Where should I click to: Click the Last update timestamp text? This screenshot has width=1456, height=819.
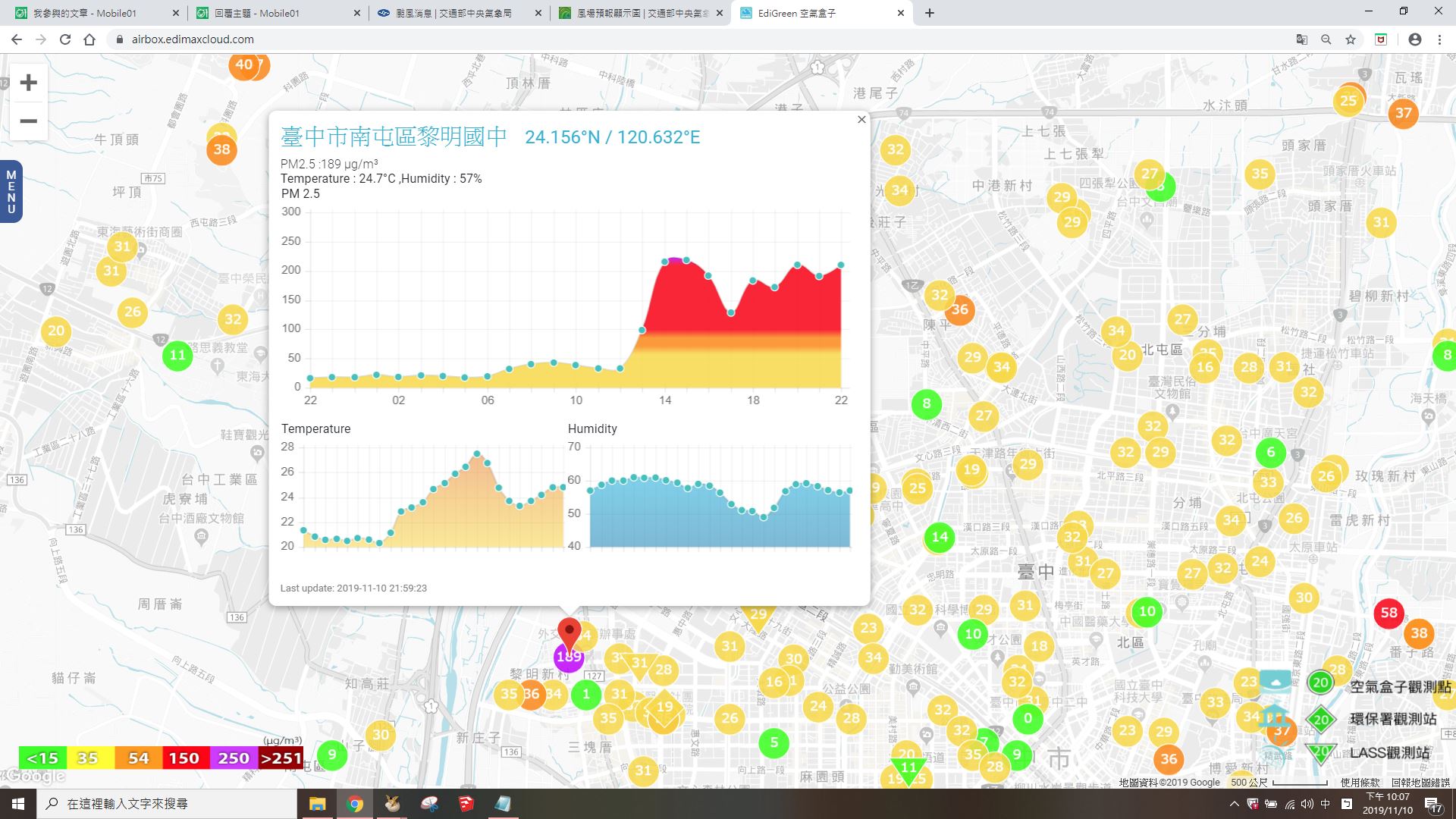point(353,588)
